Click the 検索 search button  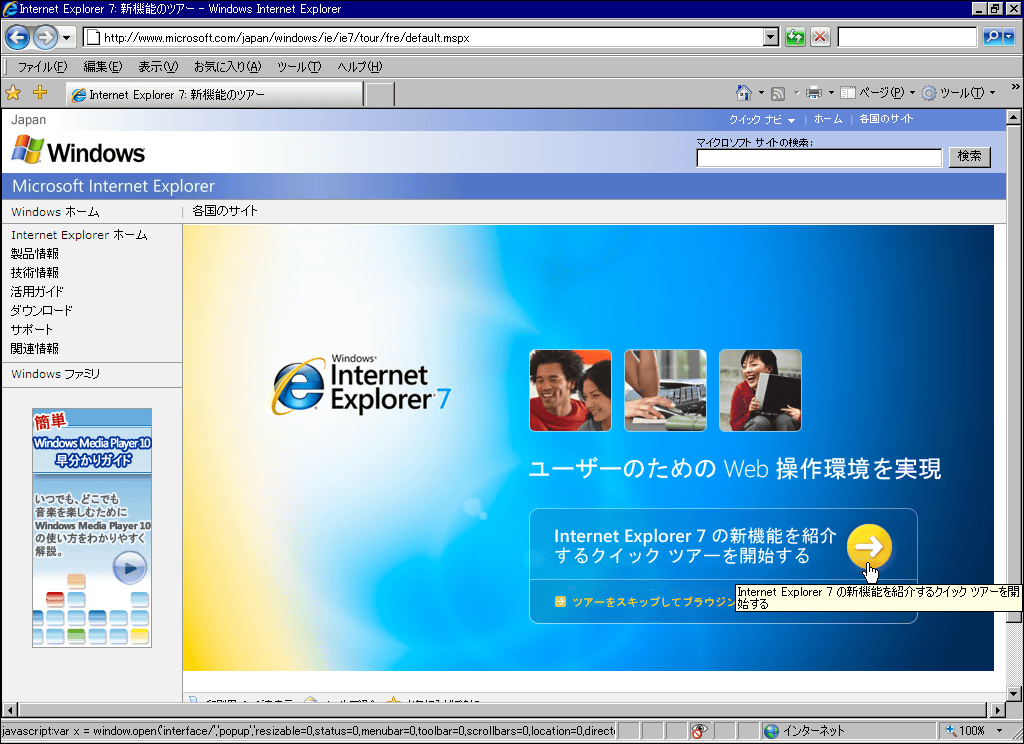coord(969,157)
